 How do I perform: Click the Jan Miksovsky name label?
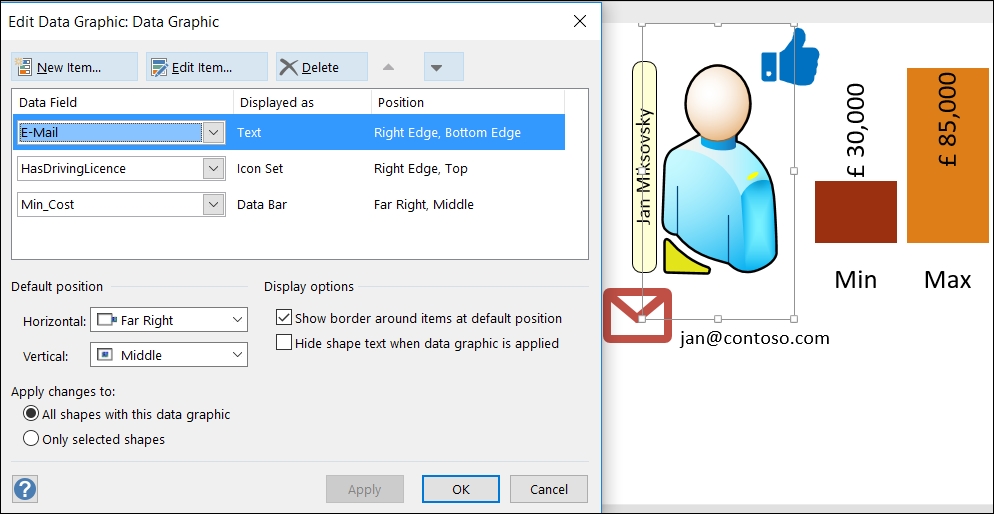644,167
